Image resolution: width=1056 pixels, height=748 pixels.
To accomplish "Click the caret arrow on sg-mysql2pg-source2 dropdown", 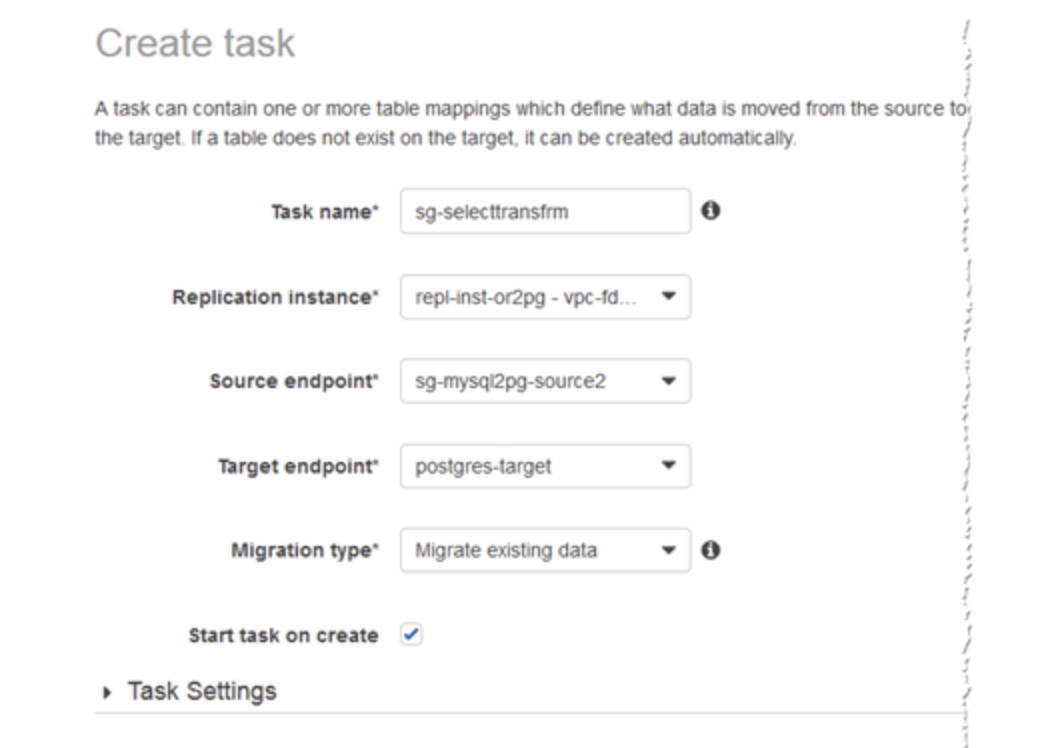I will coord(669,381).
